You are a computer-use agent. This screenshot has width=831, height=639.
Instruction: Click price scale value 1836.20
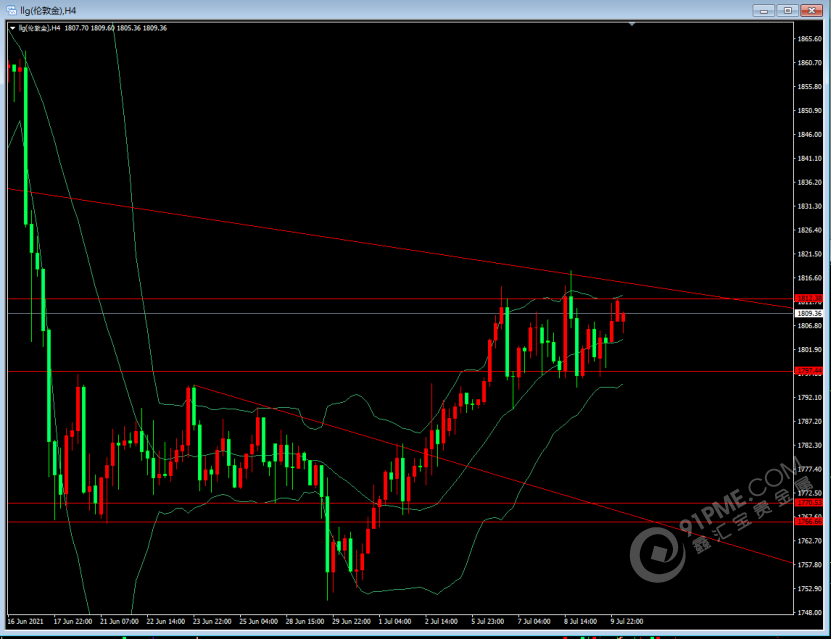click(x=809, y=182)
